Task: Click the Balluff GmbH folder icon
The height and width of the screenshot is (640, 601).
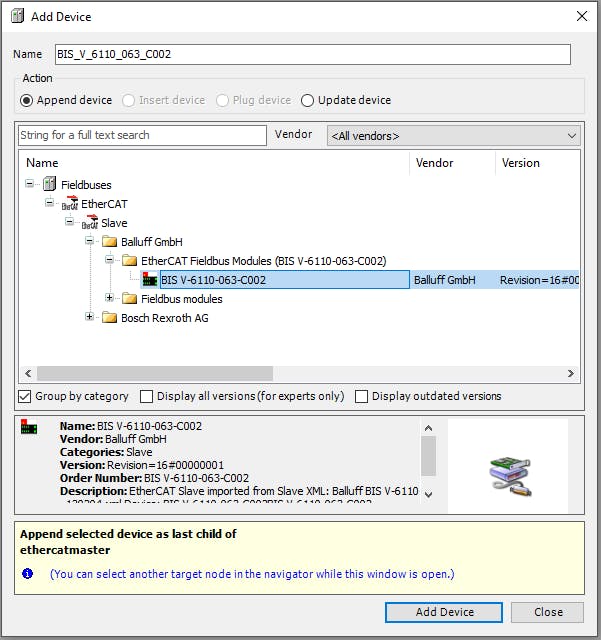Action: tap(109, 242)
